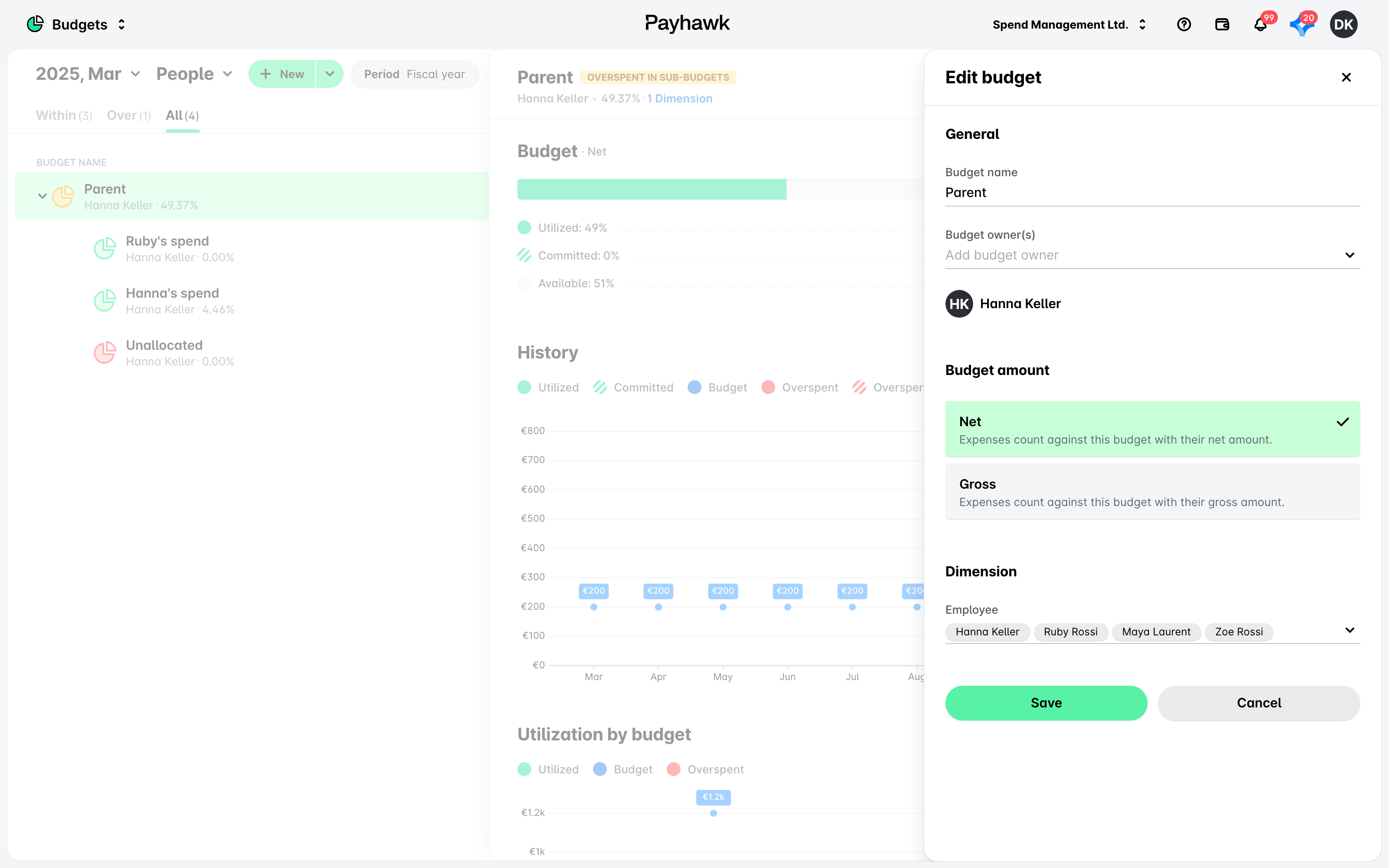Click the Cancel button
This screenshot has height=868, width=1389.
(x=1258, y=703)
